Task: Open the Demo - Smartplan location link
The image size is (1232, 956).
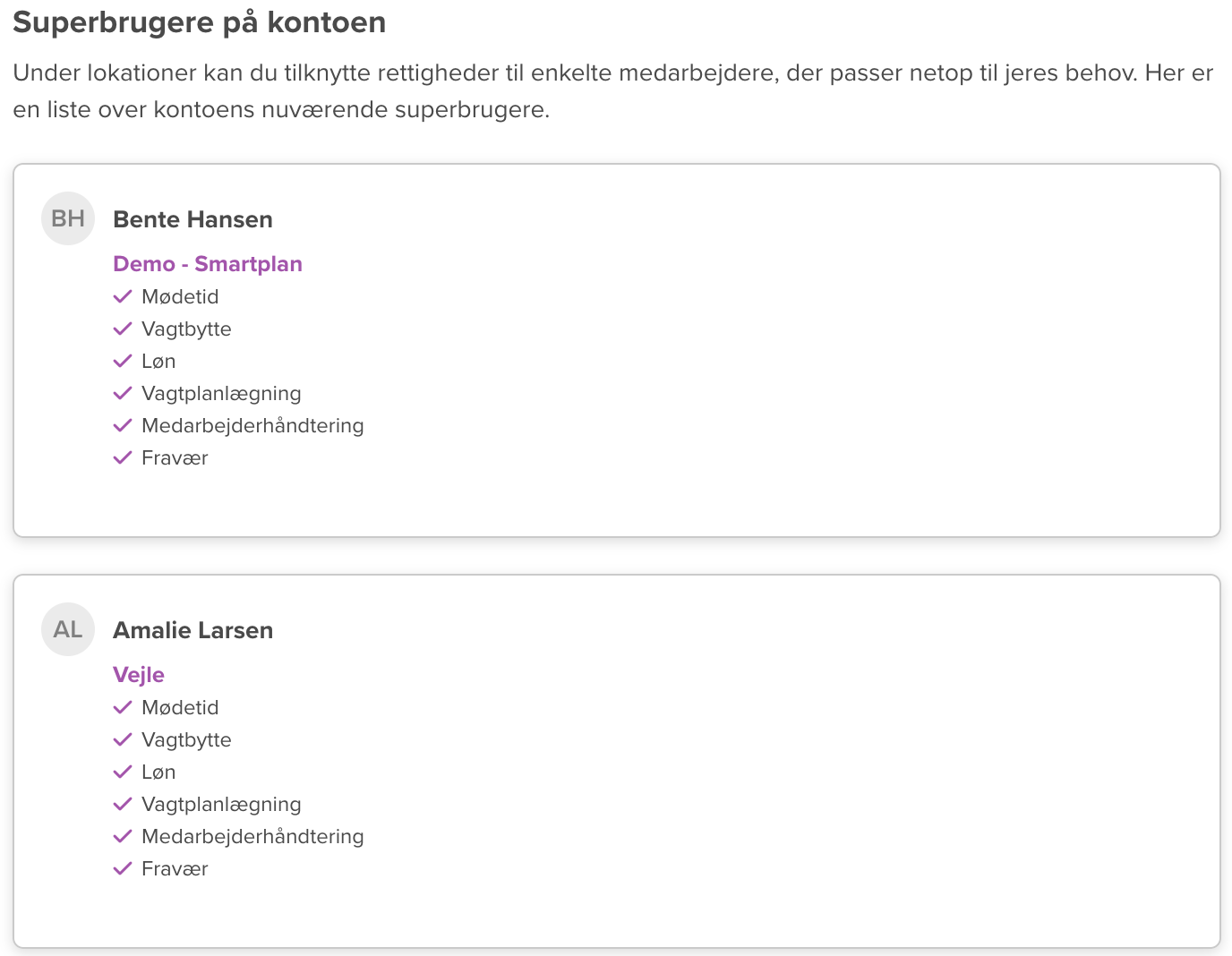Action: [208, 264]
